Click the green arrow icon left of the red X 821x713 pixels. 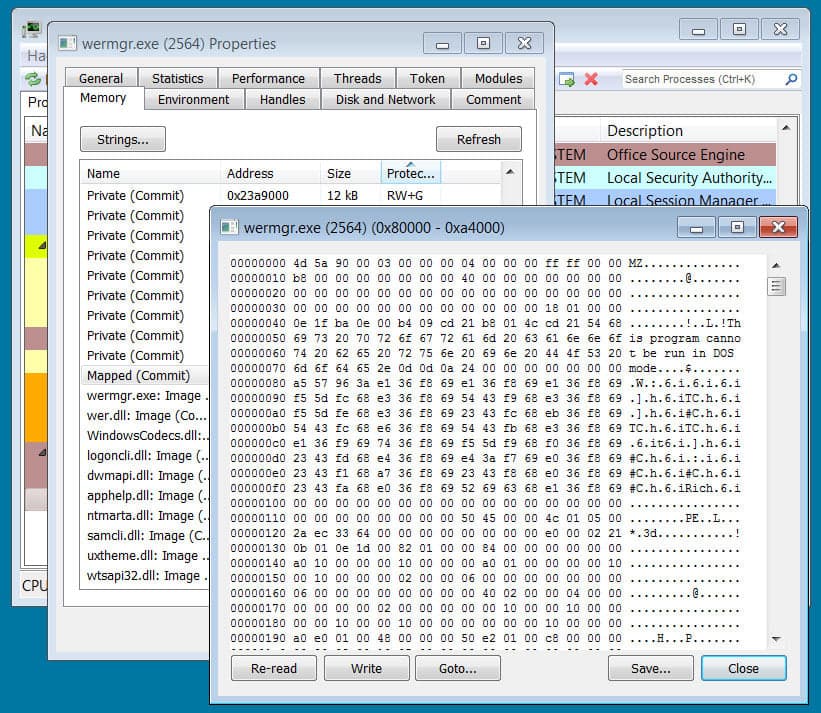[565, 79]
